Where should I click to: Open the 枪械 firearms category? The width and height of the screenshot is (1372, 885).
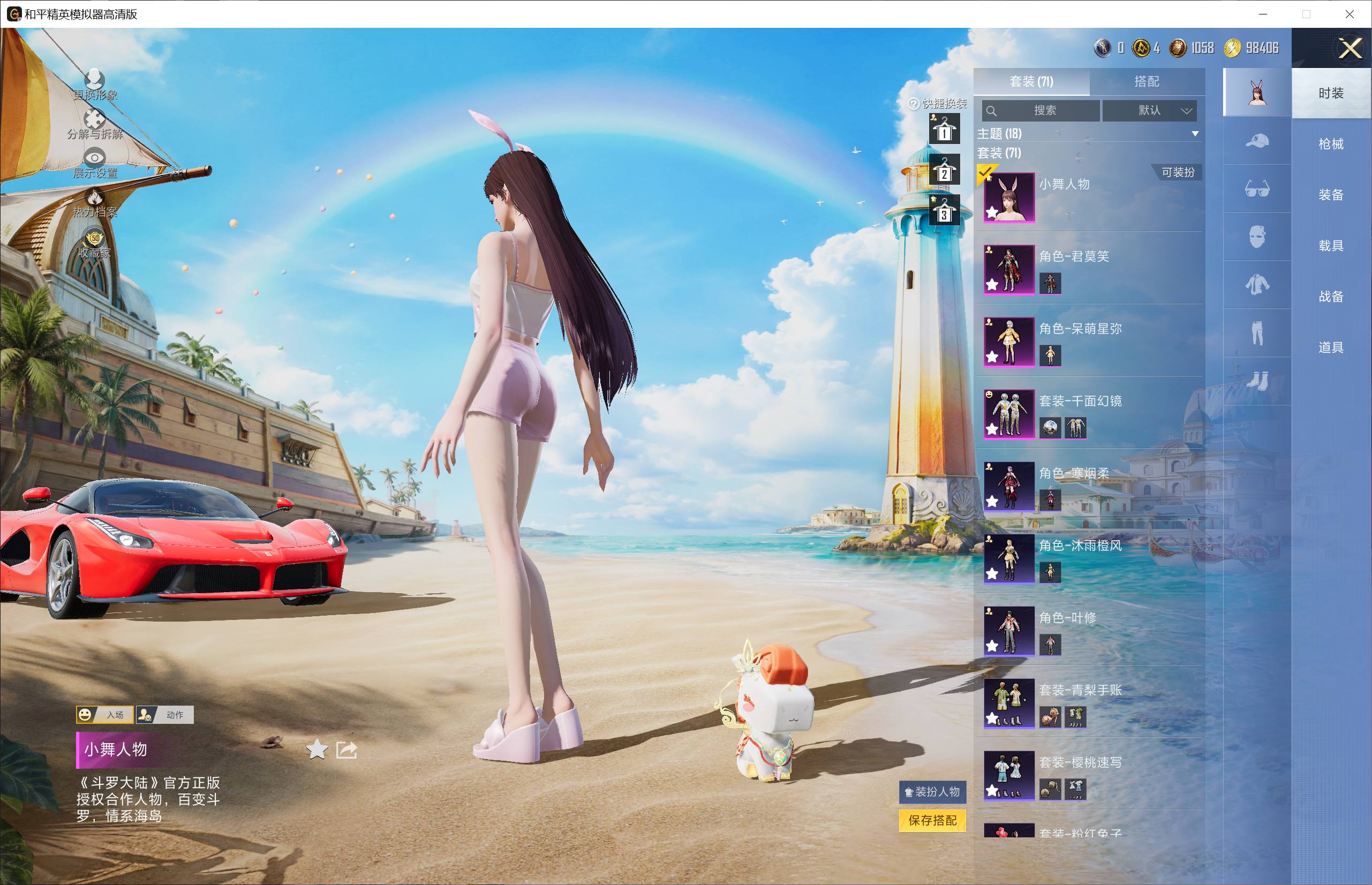tap(1331, 144)
